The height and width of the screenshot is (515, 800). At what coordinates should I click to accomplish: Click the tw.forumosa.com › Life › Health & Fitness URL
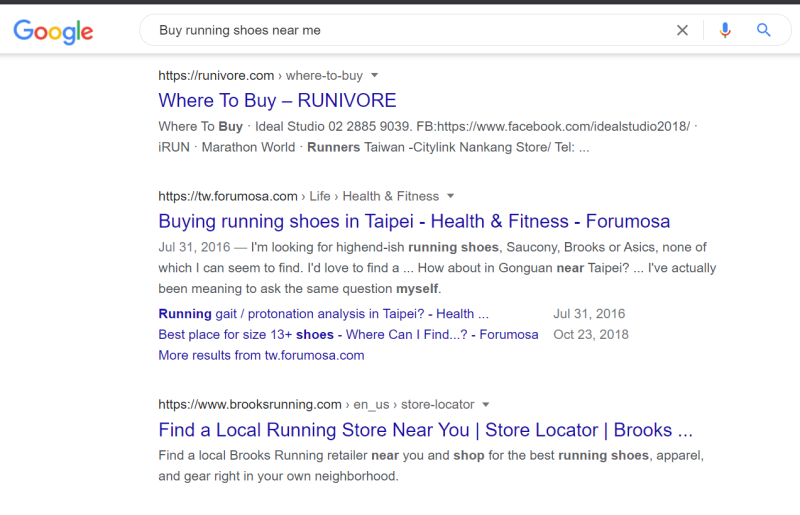point(298,197)
